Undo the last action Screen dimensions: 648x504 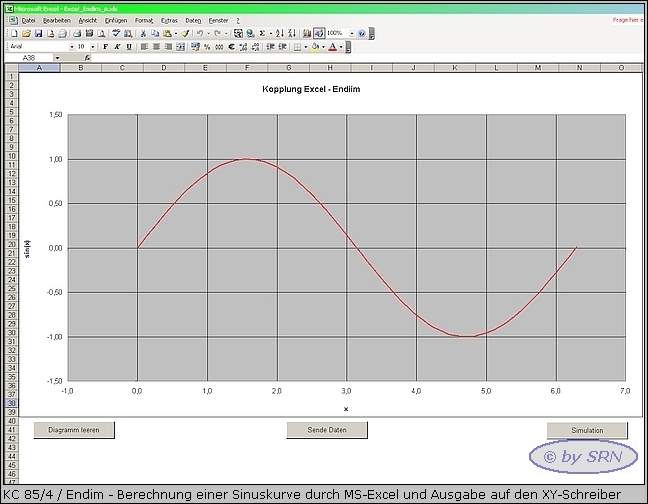point(200,33)
